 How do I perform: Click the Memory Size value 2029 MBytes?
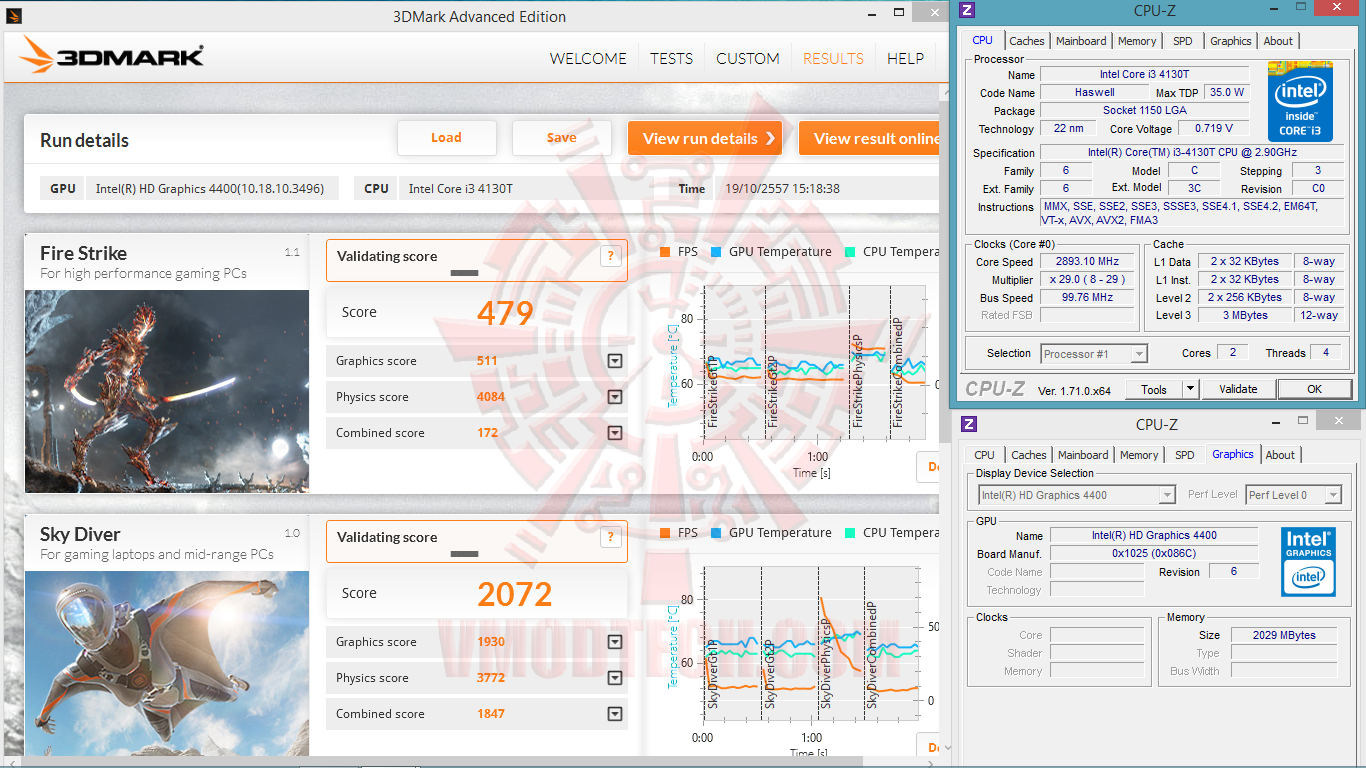(1284, 635)
